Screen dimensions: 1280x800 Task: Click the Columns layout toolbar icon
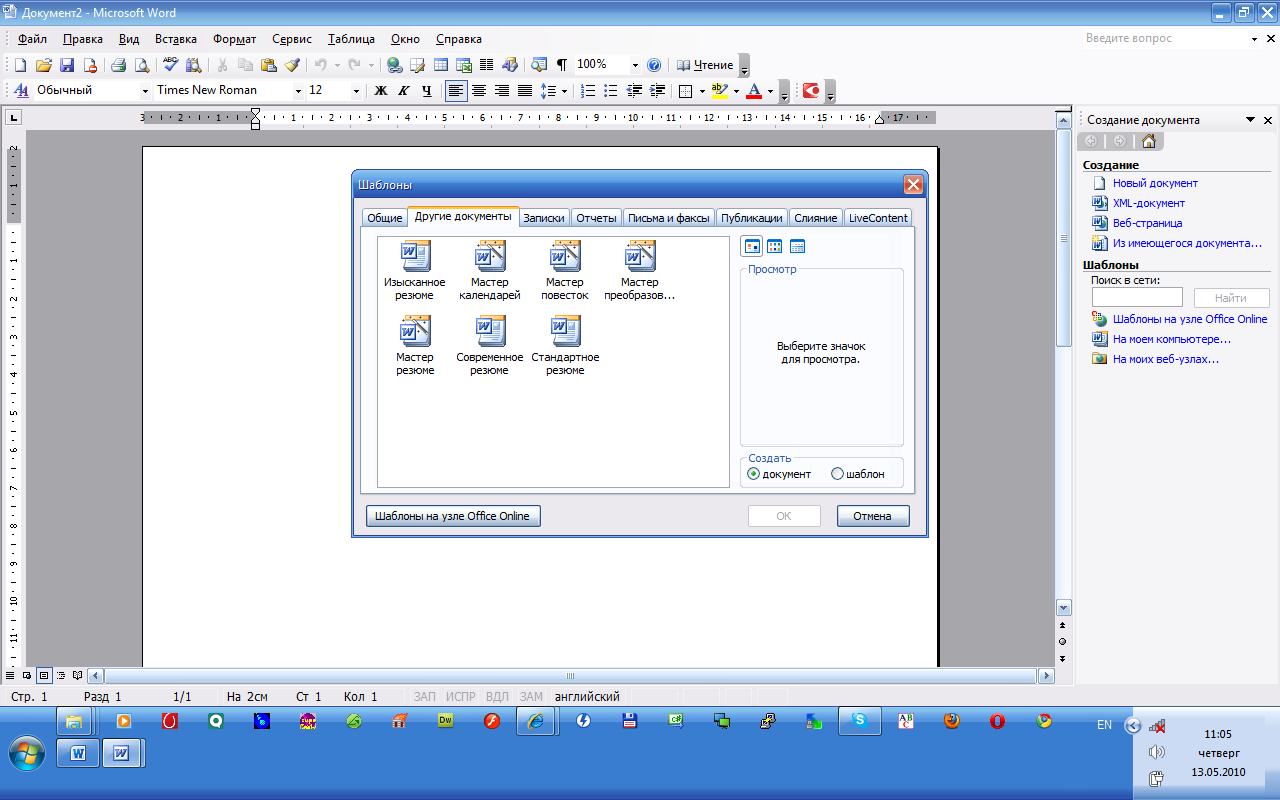pyautogui.click(x=487, y=65)
